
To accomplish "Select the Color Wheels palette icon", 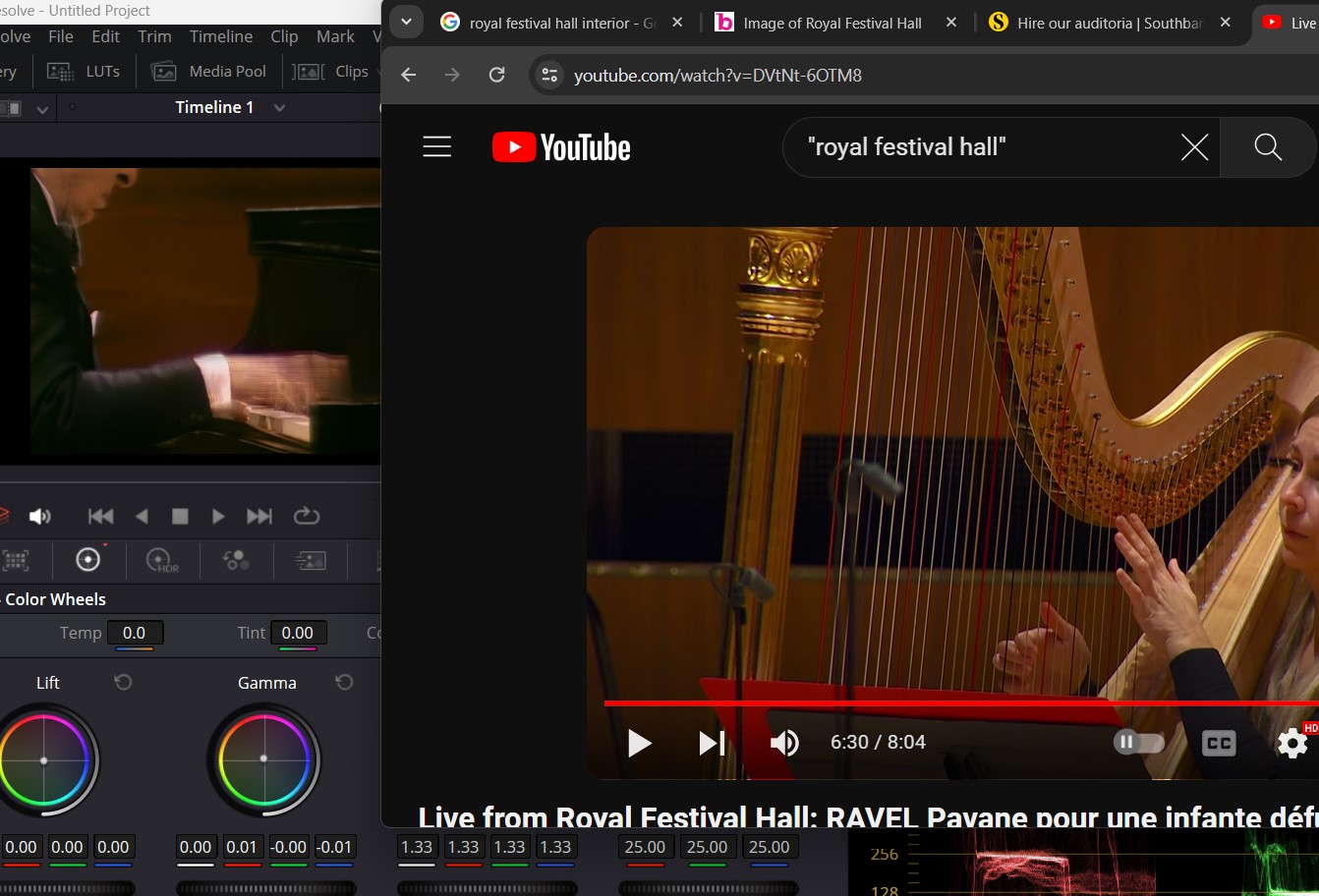I will [x=88, y=560].
